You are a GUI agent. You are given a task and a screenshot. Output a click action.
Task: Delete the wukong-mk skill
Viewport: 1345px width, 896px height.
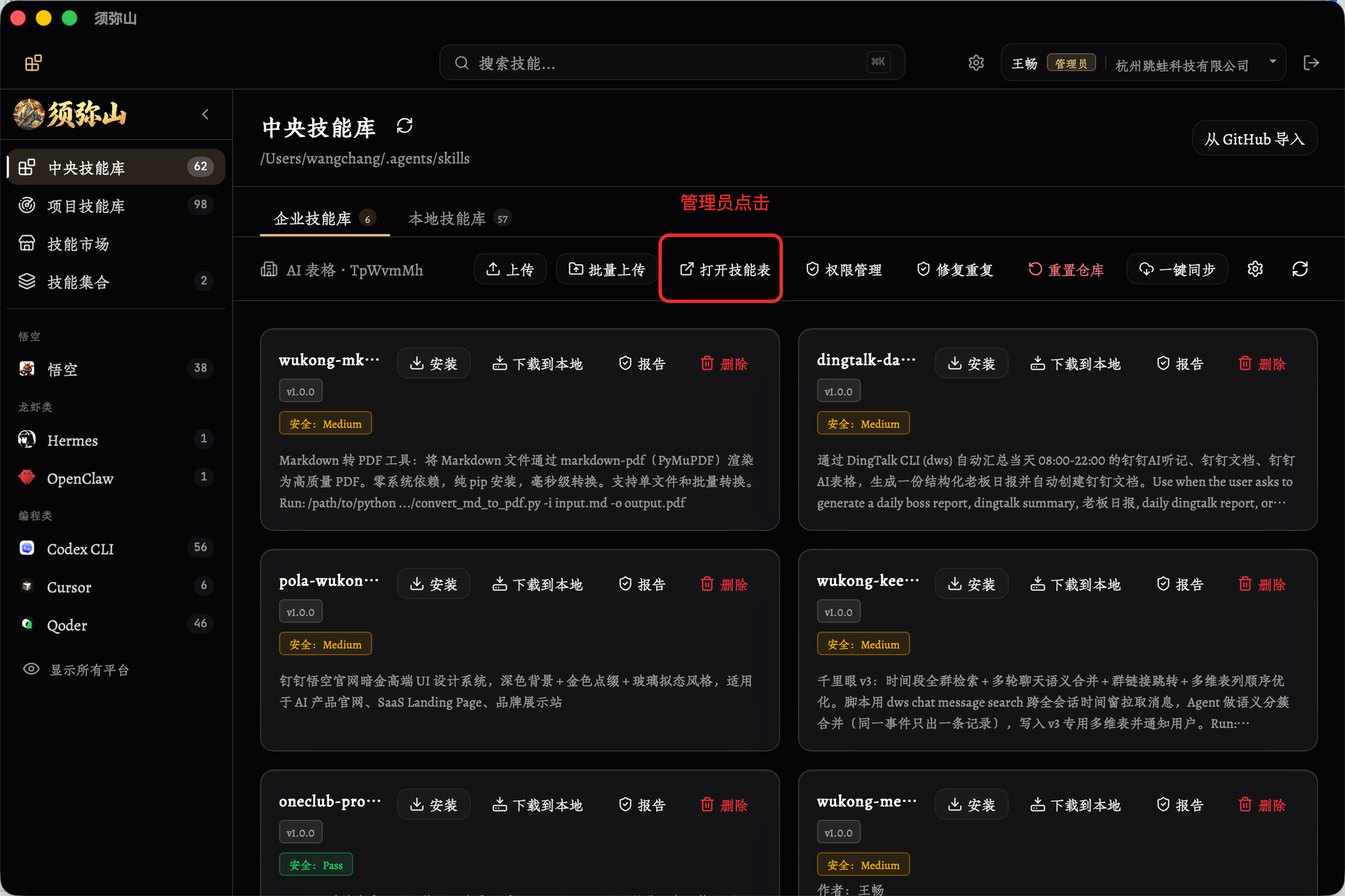724,364
